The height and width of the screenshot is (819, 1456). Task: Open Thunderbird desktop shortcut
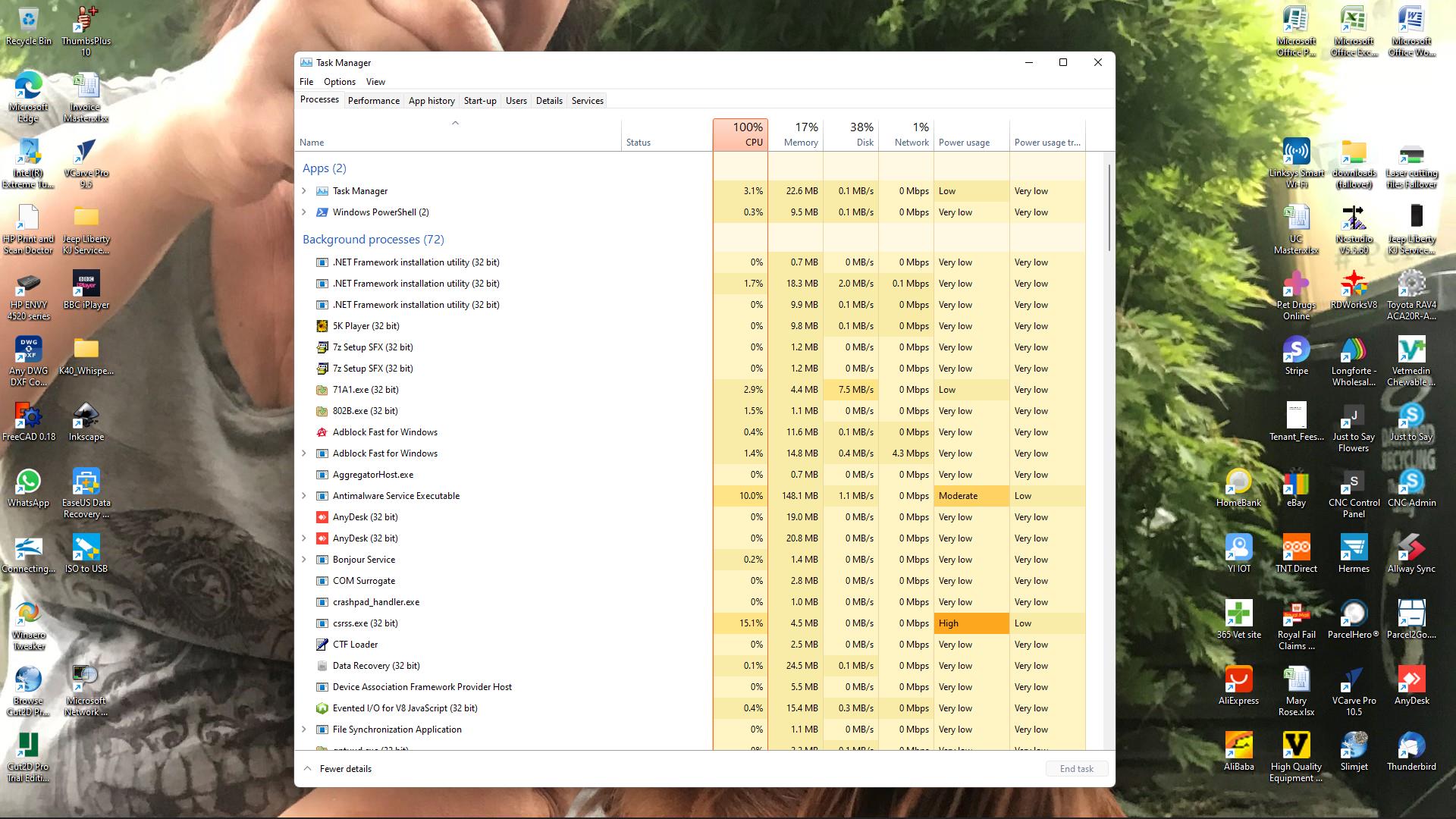click(x=1410, y=747)
